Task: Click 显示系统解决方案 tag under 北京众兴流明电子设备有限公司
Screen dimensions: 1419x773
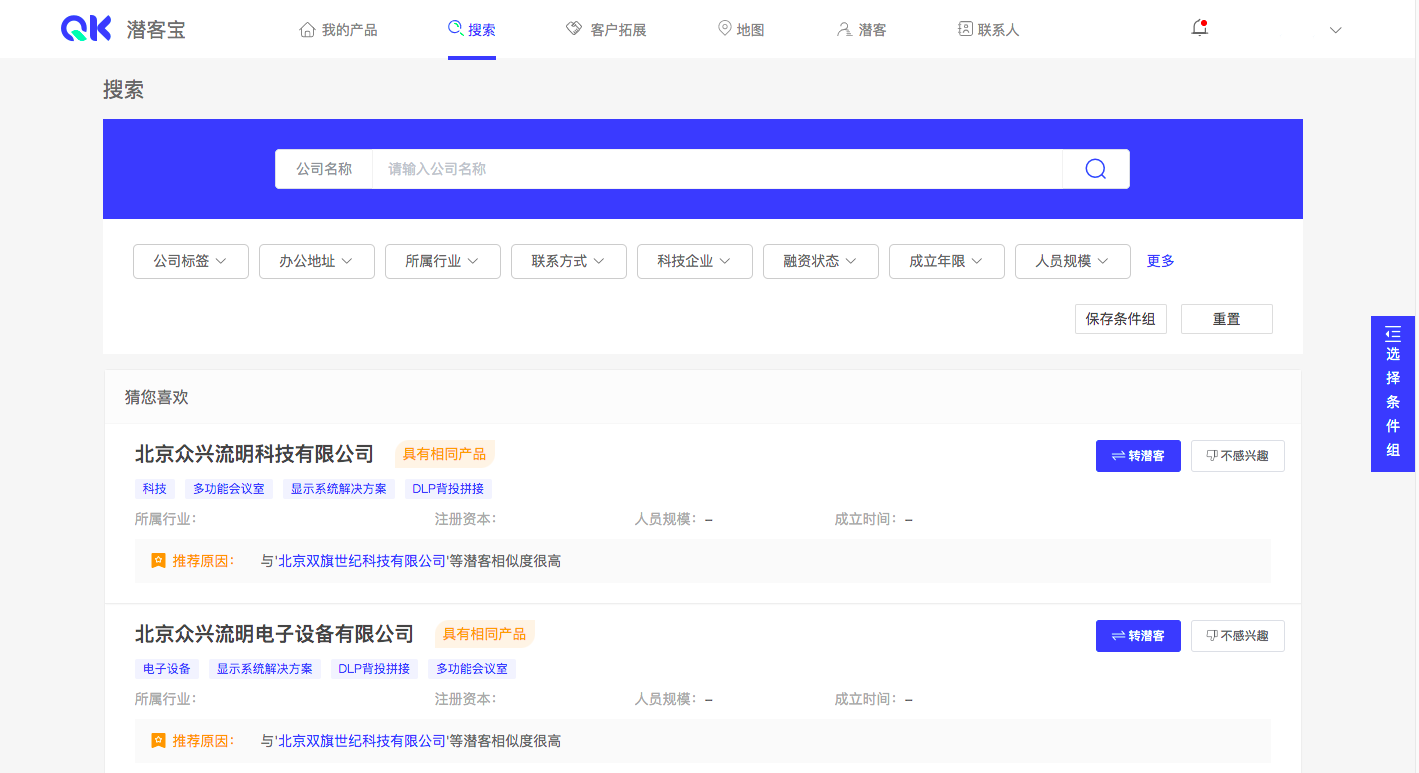Action: [x=265, y=669]
